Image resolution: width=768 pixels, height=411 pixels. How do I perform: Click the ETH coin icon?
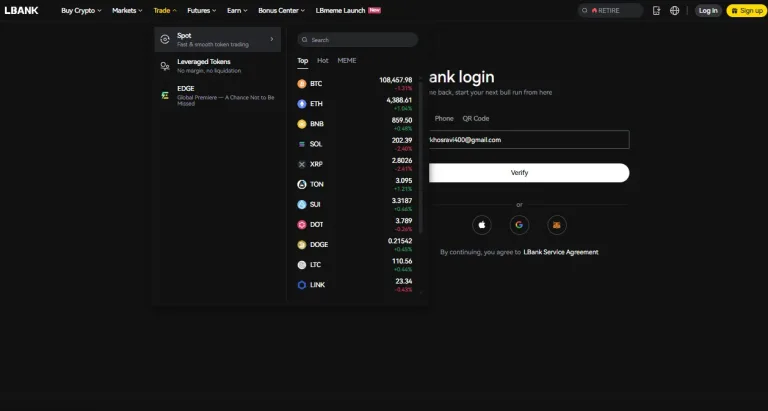(302, 104)
